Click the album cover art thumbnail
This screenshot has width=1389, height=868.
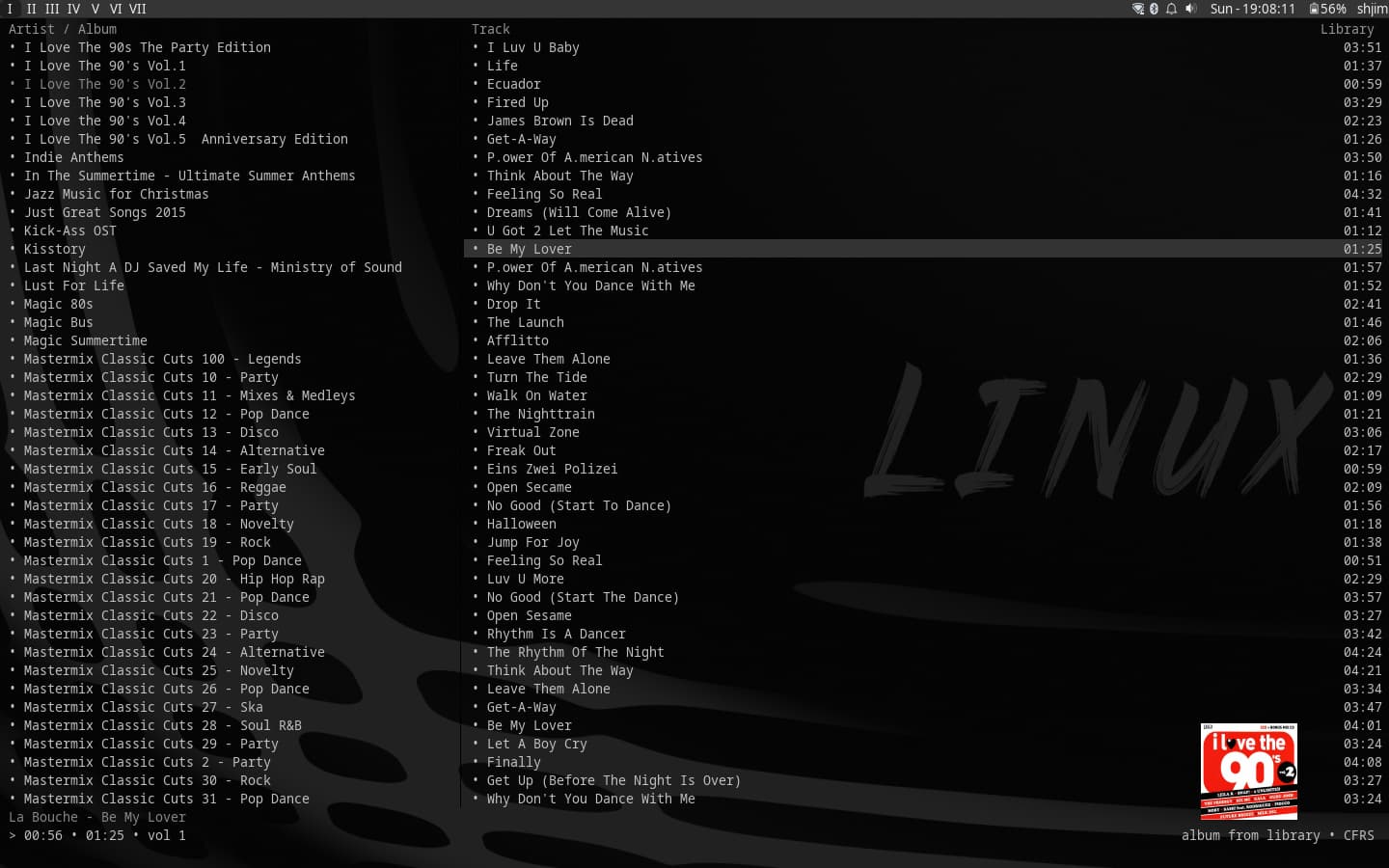pyautogui.click(x=1249, y=772)
